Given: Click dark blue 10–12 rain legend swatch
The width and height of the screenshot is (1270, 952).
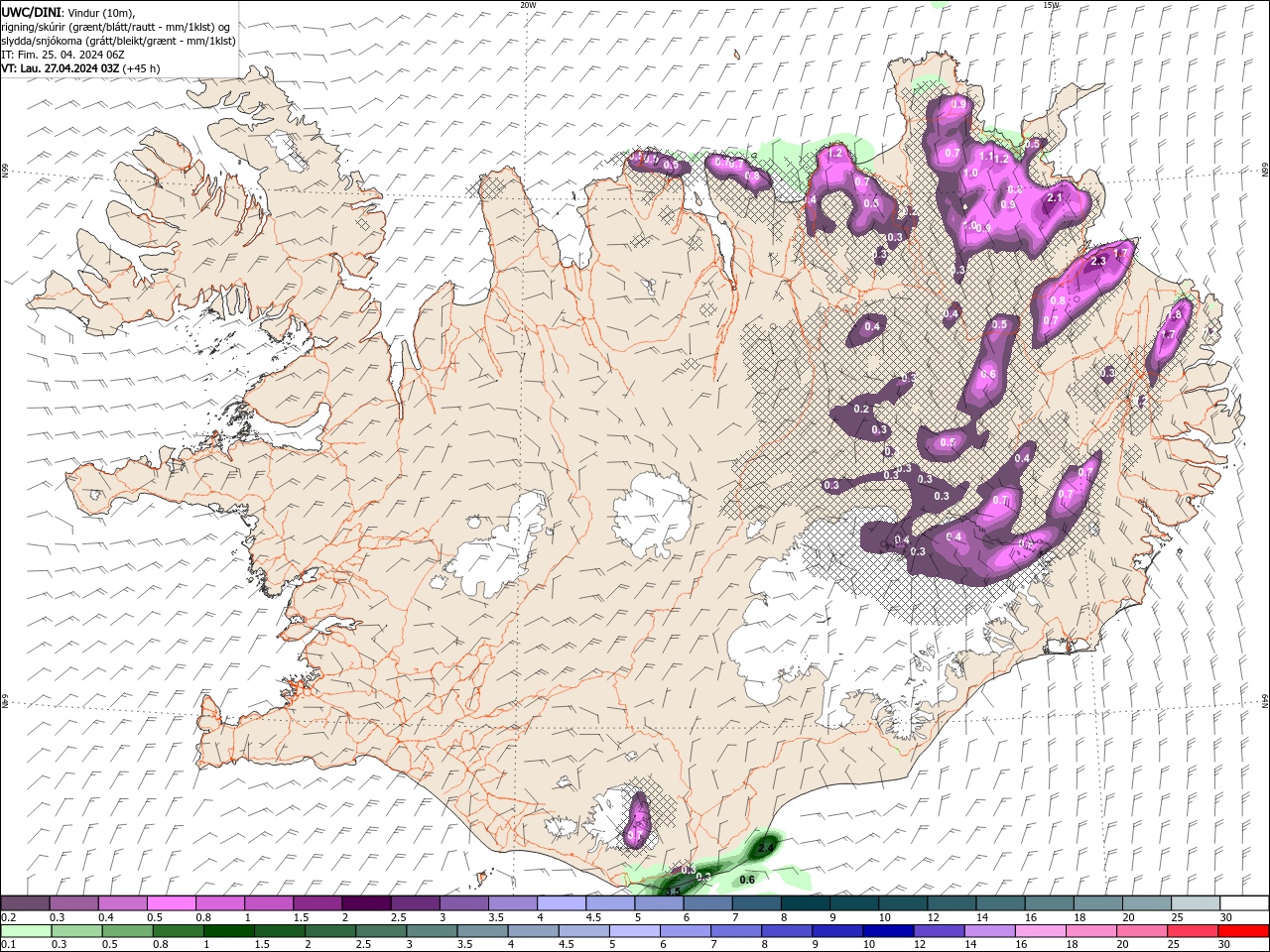Looking at the screenshot, I should click(x=887, y=931).
